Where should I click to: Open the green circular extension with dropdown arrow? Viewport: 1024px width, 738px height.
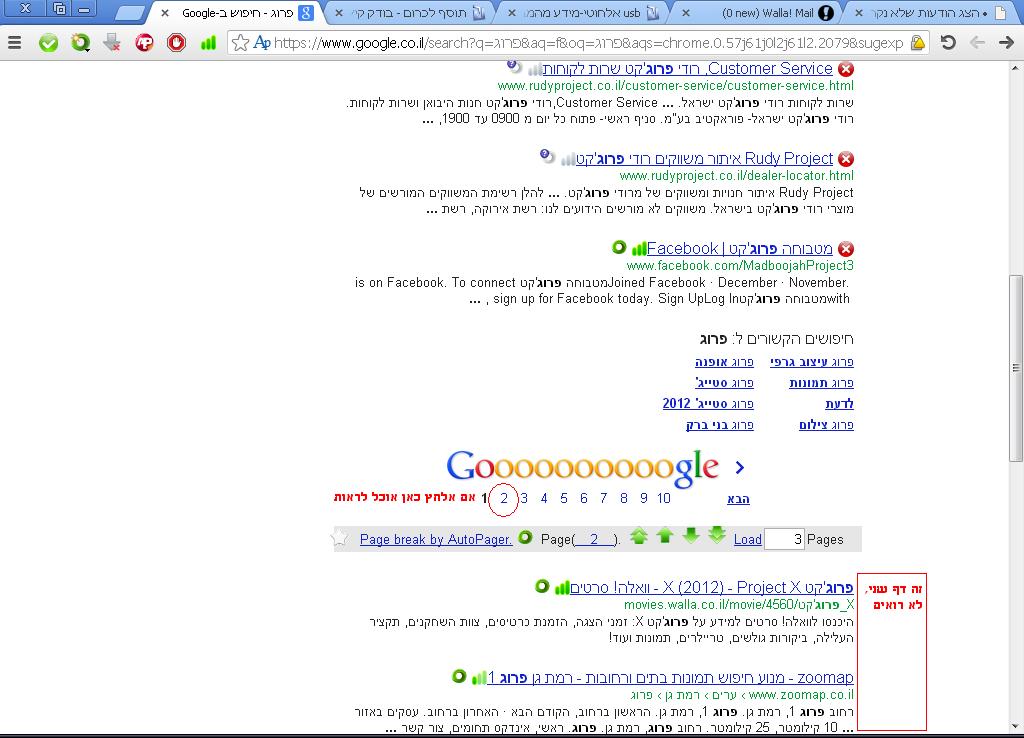(x=80, y=43)
